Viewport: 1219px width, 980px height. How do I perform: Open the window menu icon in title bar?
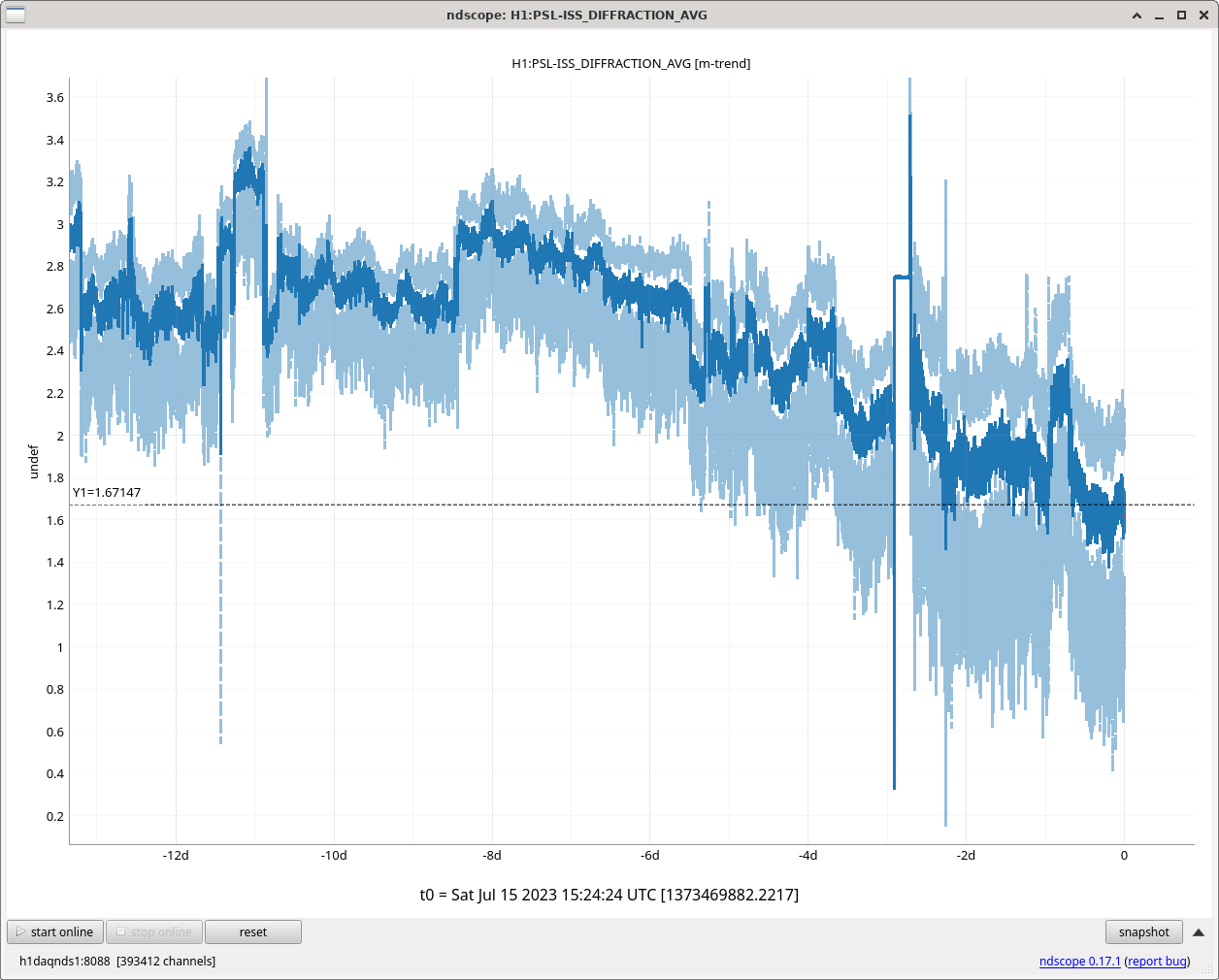click(16, 15)
